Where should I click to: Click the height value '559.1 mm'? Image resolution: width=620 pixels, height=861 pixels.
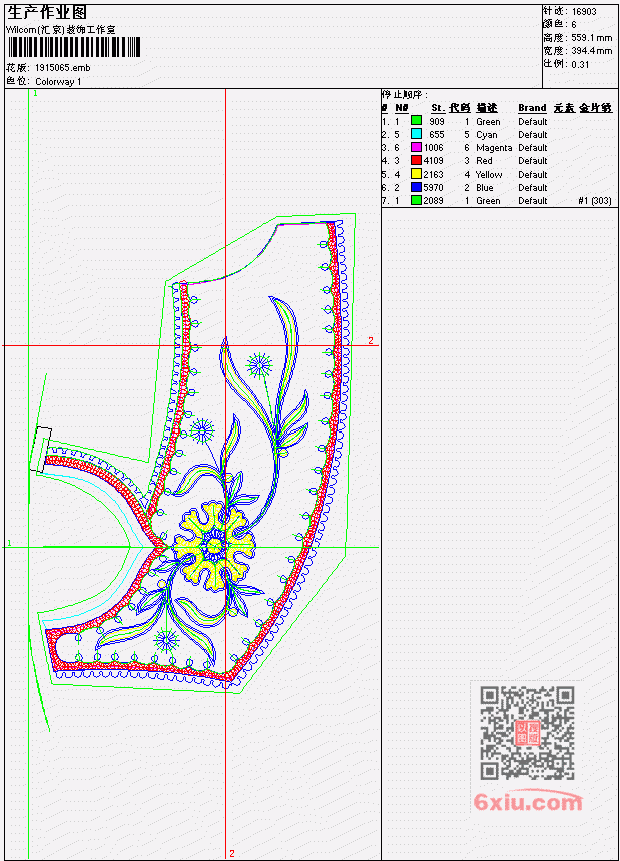tap(591, 38)
